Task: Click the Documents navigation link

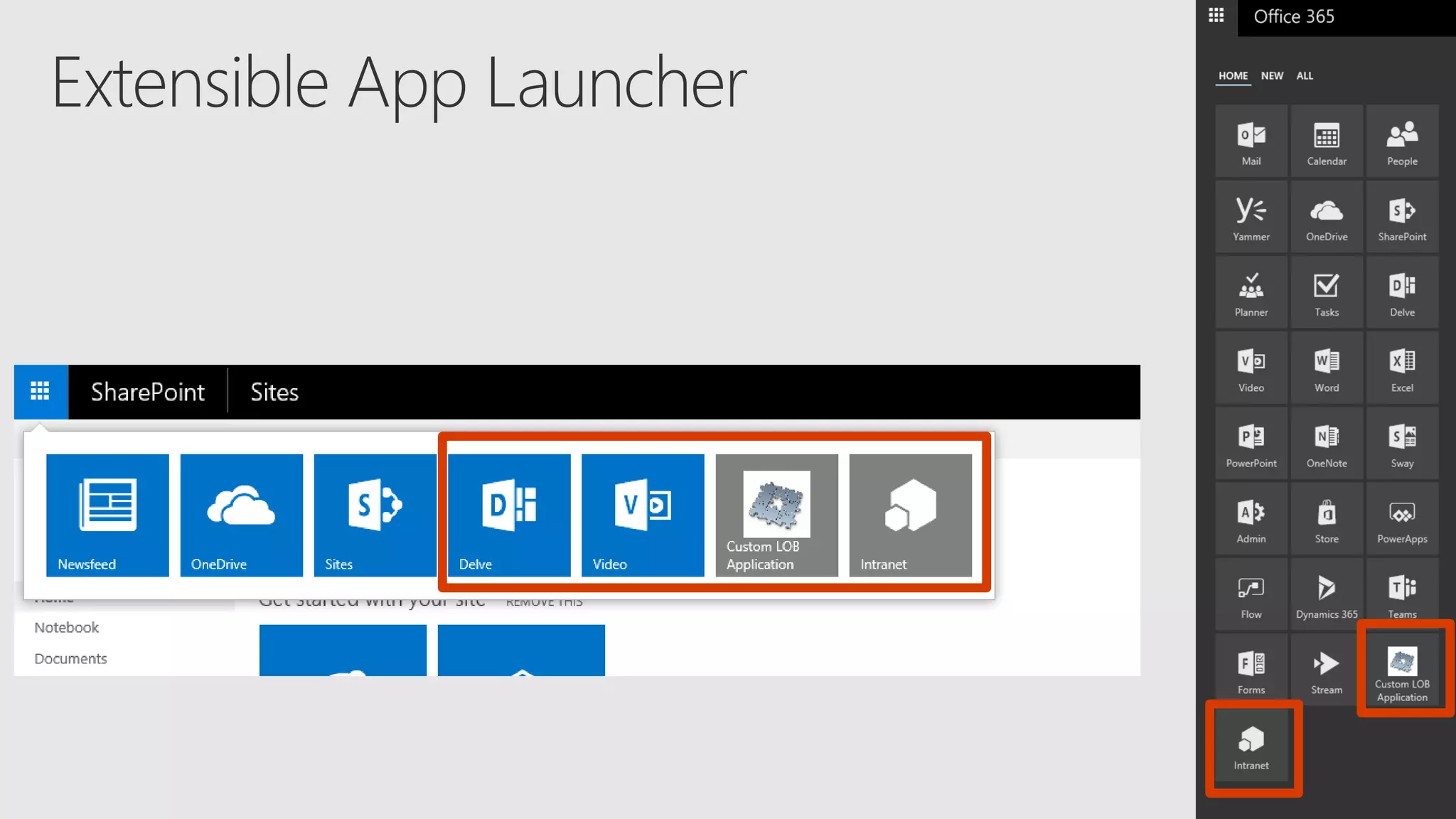Action: [70, 658]
